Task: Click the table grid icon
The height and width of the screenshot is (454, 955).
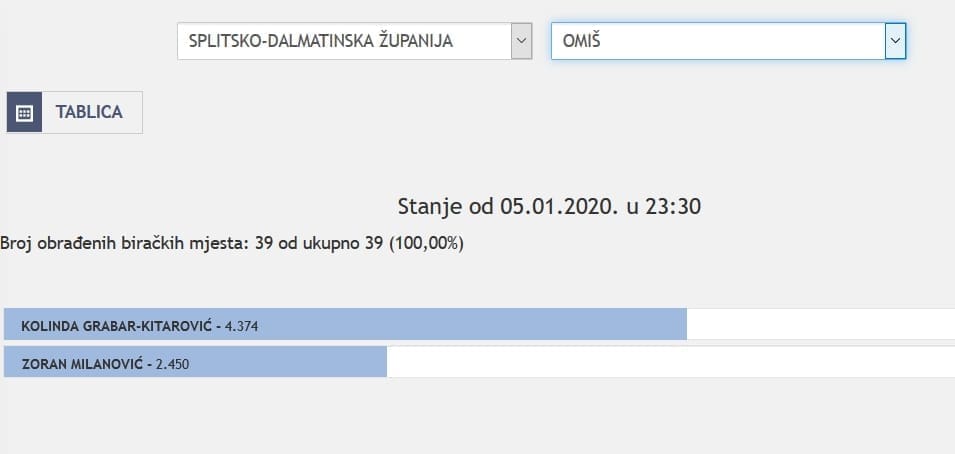Action: click(25, 113)
